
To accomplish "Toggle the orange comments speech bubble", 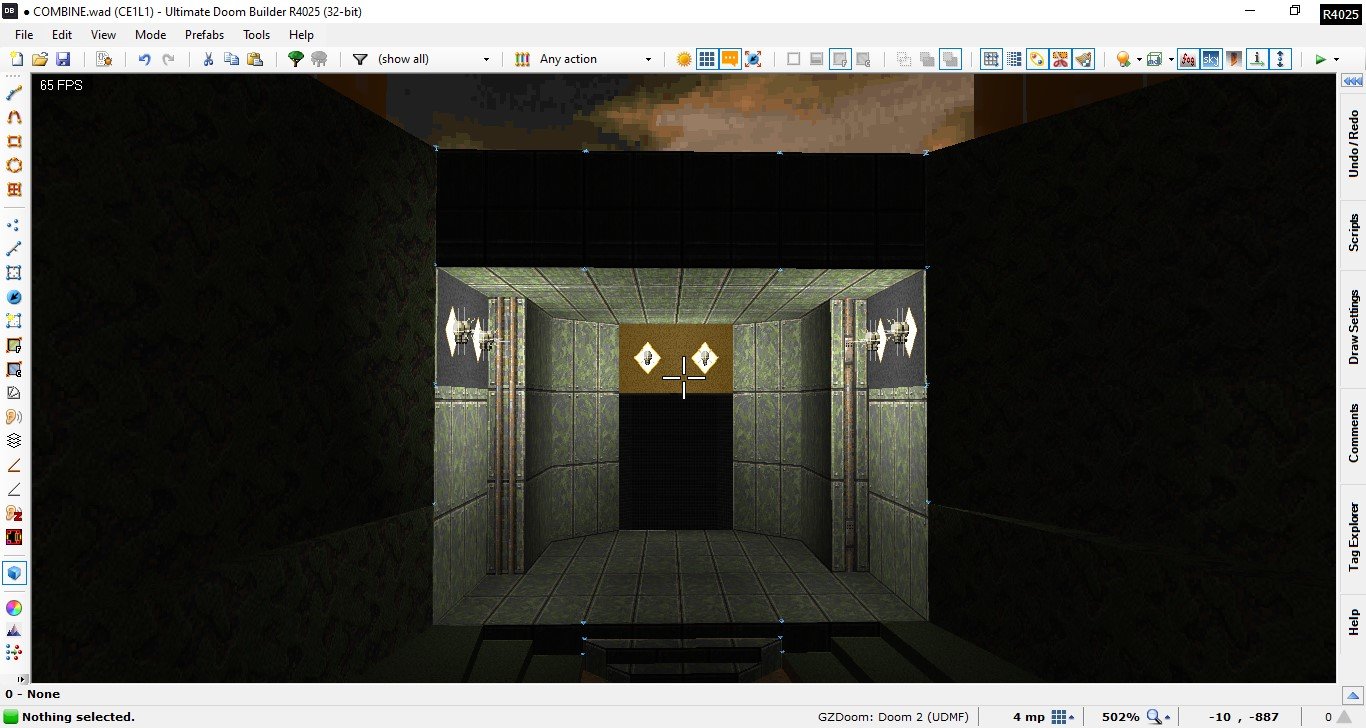I will tap(730, 59).
